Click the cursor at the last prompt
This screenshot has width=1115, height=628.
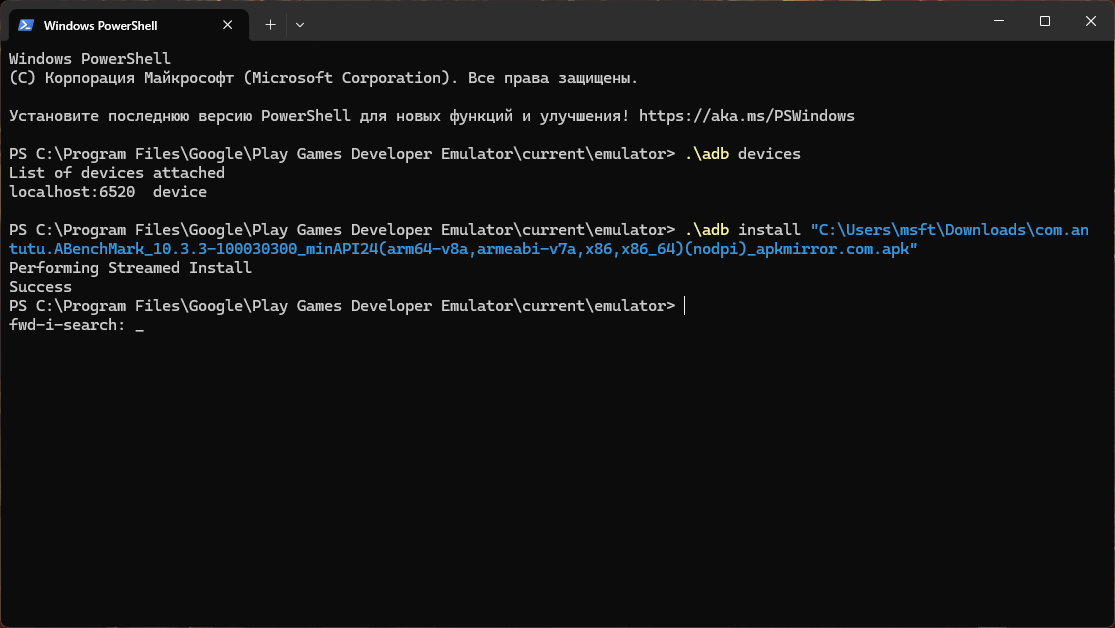pos(684,306)
